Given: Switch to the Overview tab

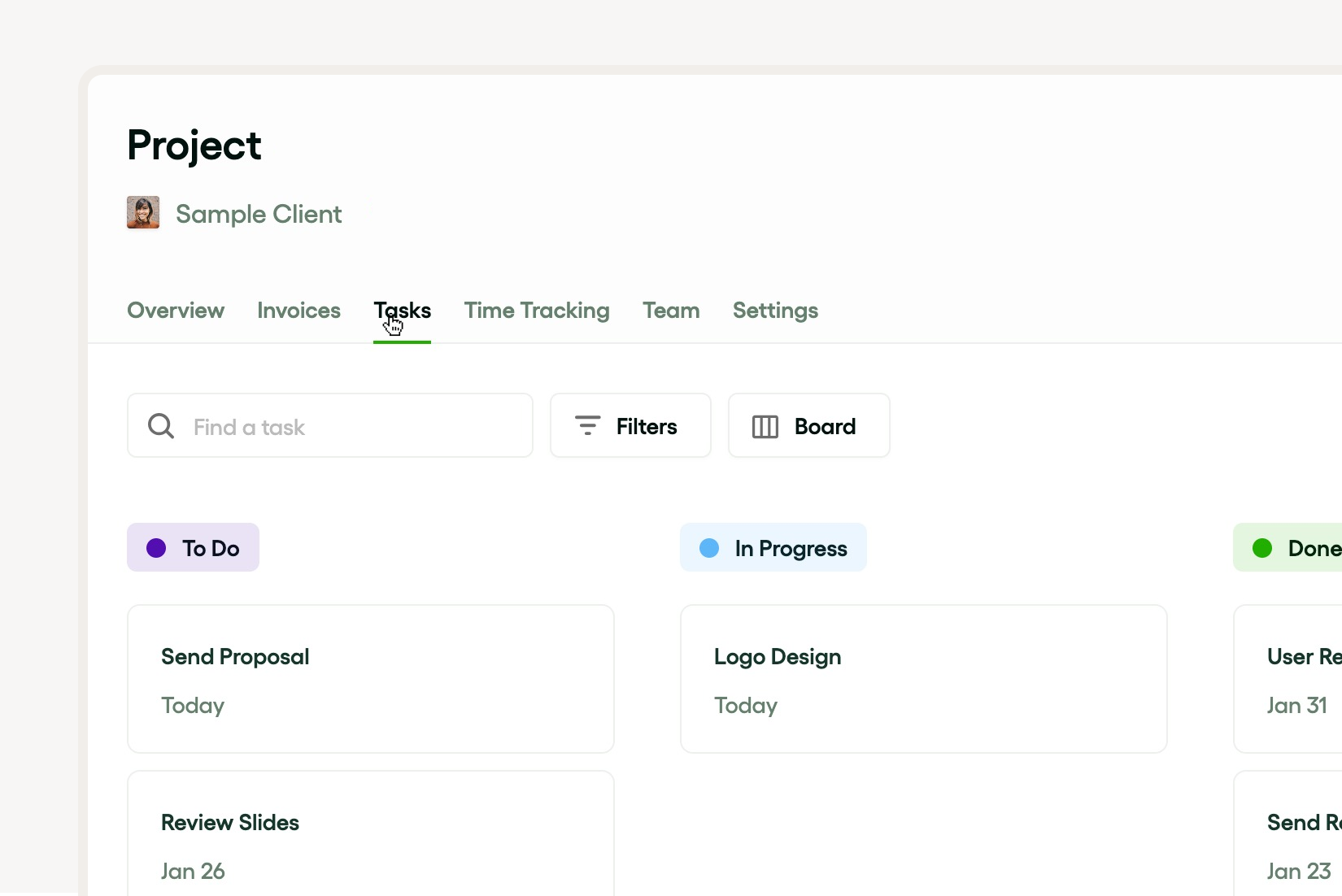Looking at the screenshot, I should coord(176,311).
